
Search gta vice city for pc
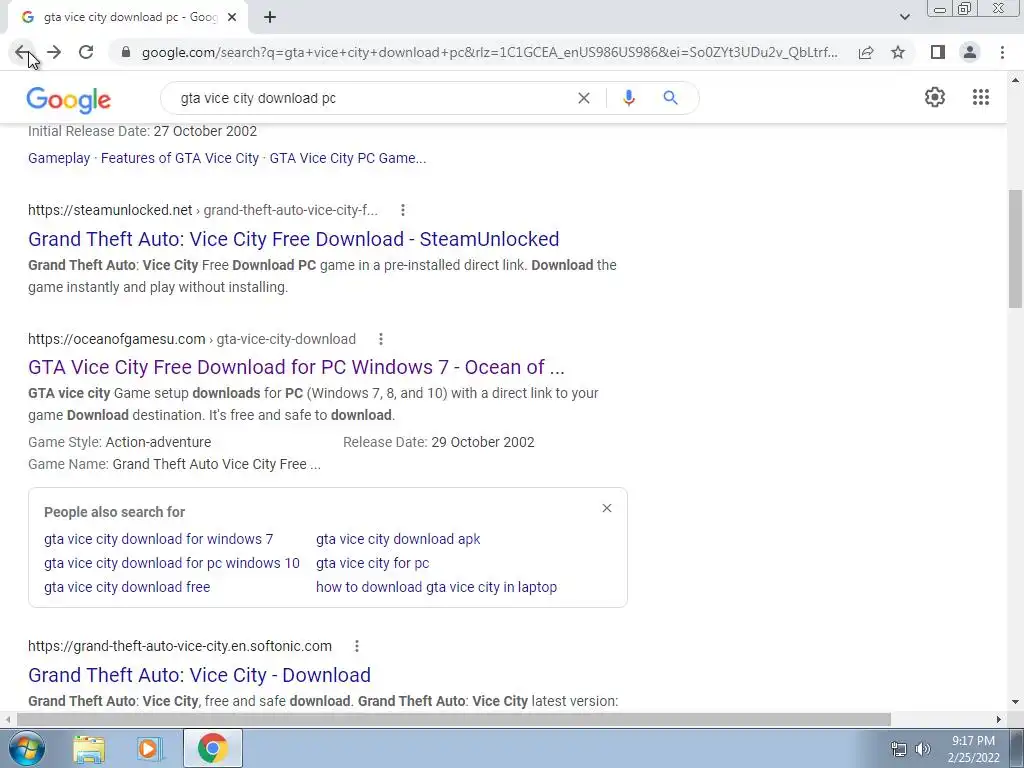372,563
